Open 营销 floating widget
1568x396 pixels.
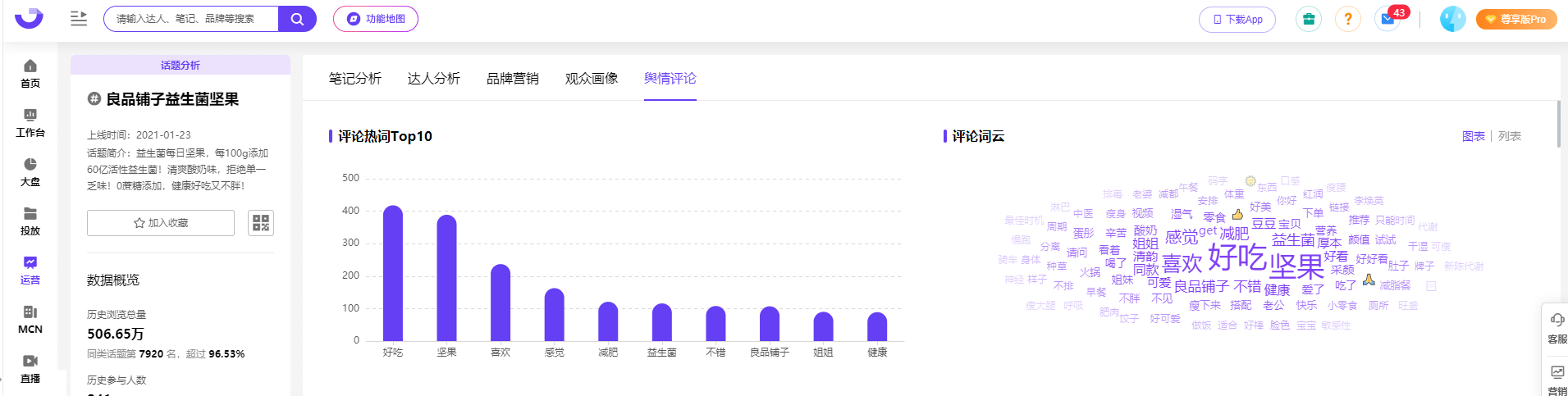(1557, 380)
